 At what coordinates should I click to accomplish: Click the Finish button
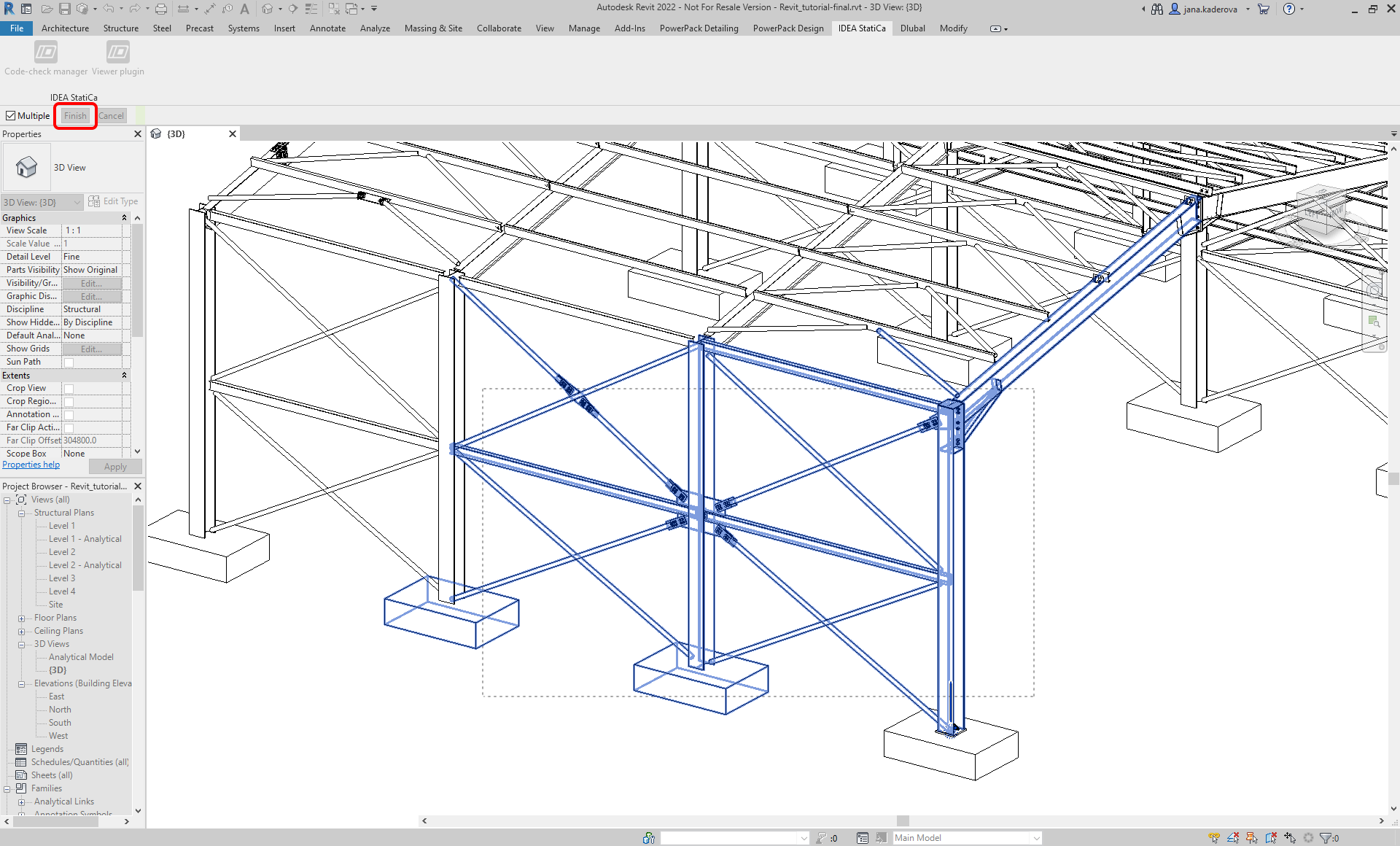coord(74,115)
